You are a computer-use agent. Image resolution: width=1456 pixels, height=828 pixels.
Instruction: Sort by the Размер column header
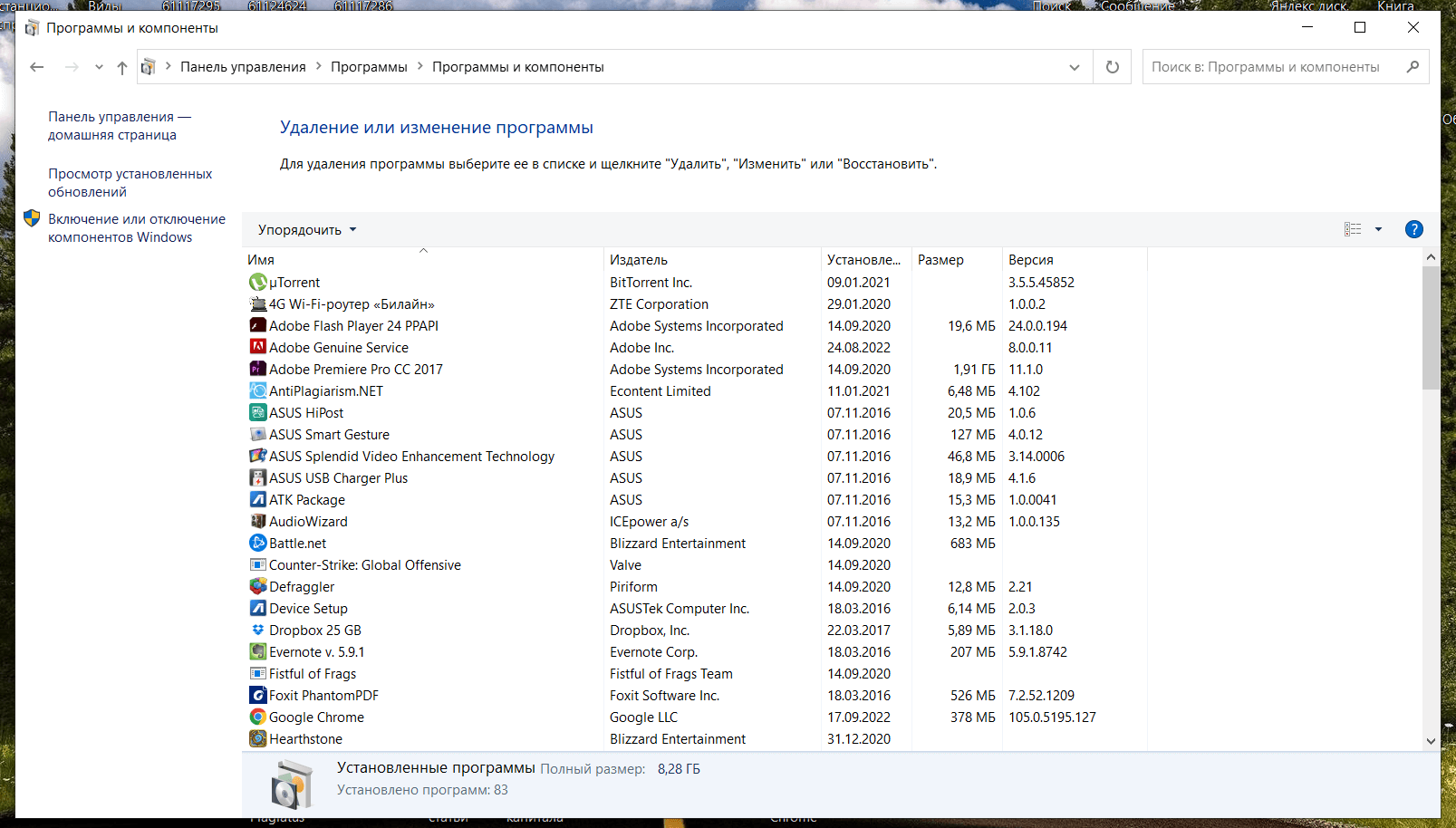pos(957,260)
